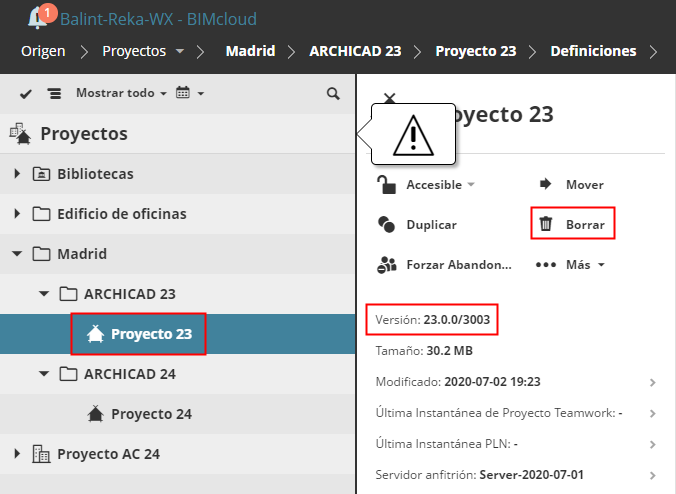The image size is (676, 494).
Task: Click the Forzar Abandon... button label
Action: click(459, 265)
